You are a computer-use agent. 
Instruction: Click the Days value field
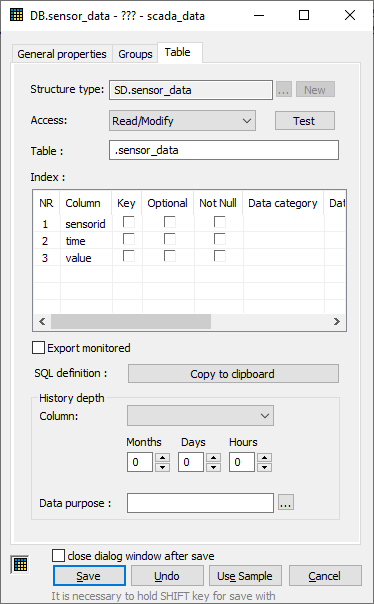click(191, 462)
